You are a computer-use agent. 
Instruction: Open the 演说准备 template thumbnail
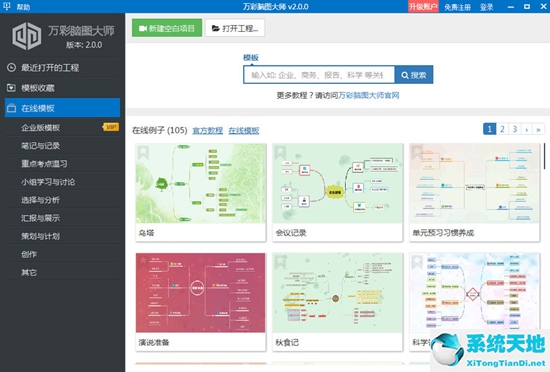click(201, 293)
